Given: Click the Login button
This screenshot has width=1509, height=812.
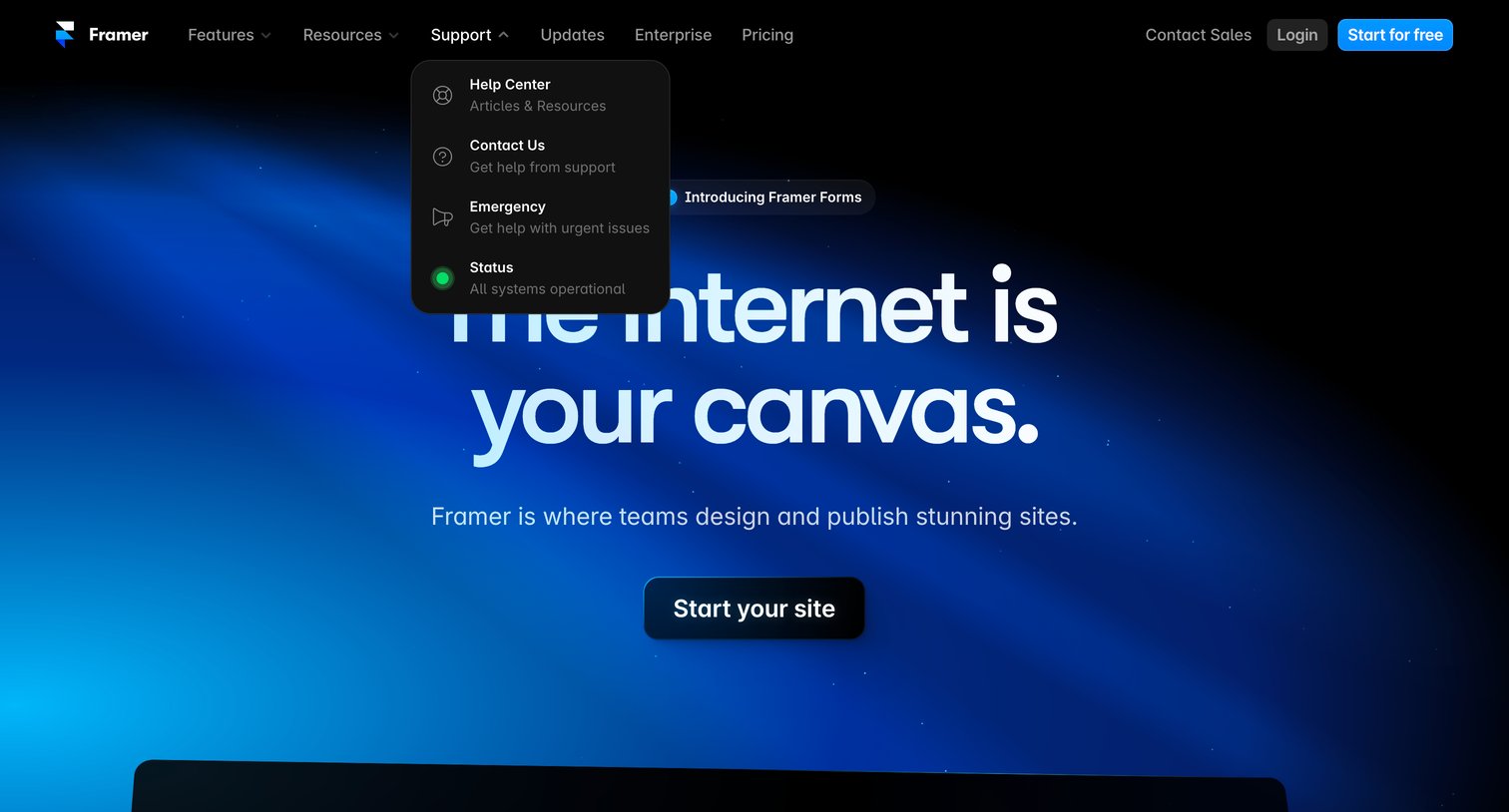Looking at the screenshot, I should coord(1296,35).
